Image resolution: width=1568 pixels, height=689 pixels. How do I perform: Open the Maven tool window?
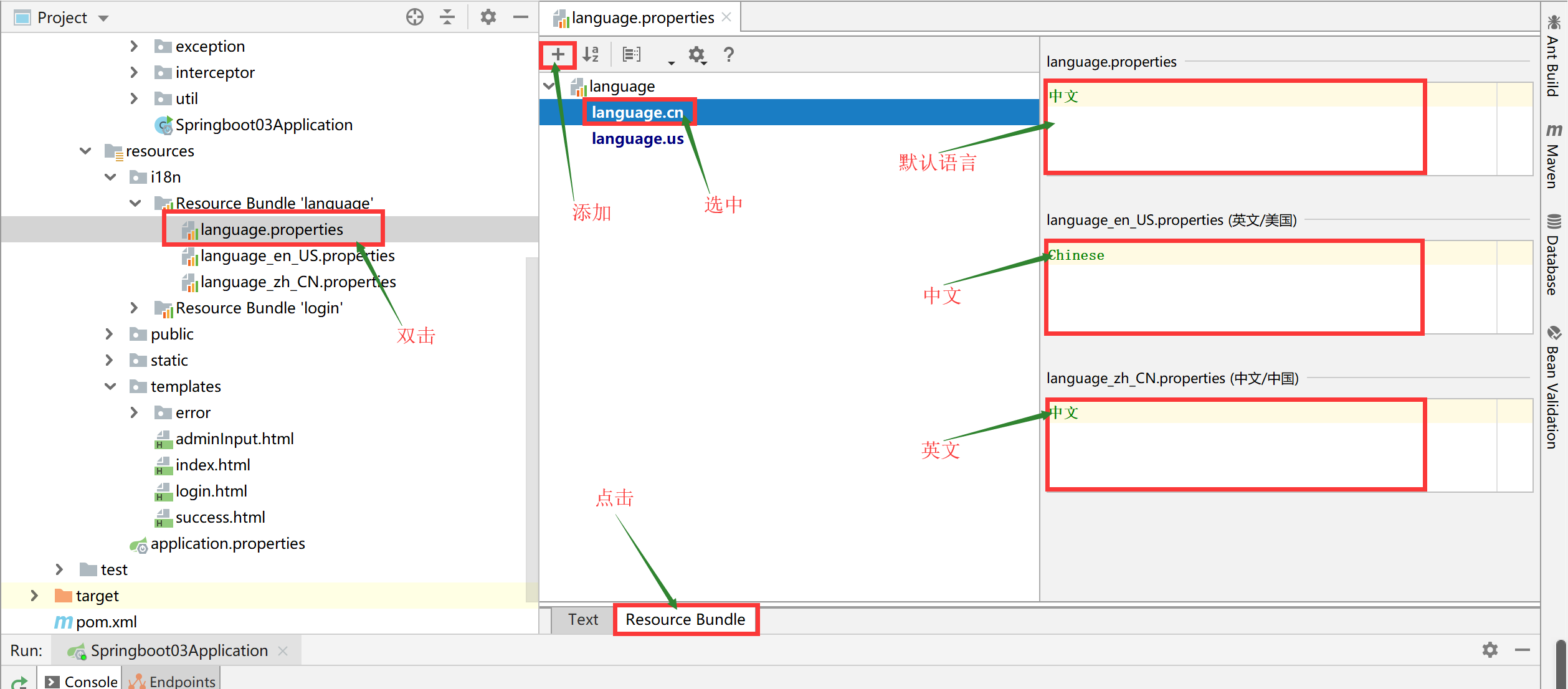tap(1552, 156)
